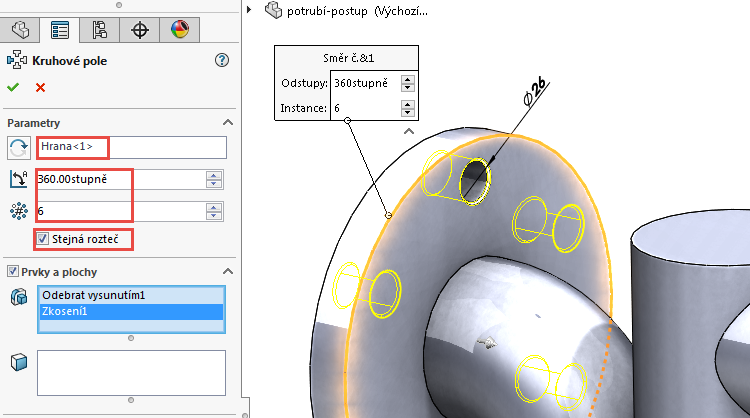Open the ConfigurationManager tab

99,30
